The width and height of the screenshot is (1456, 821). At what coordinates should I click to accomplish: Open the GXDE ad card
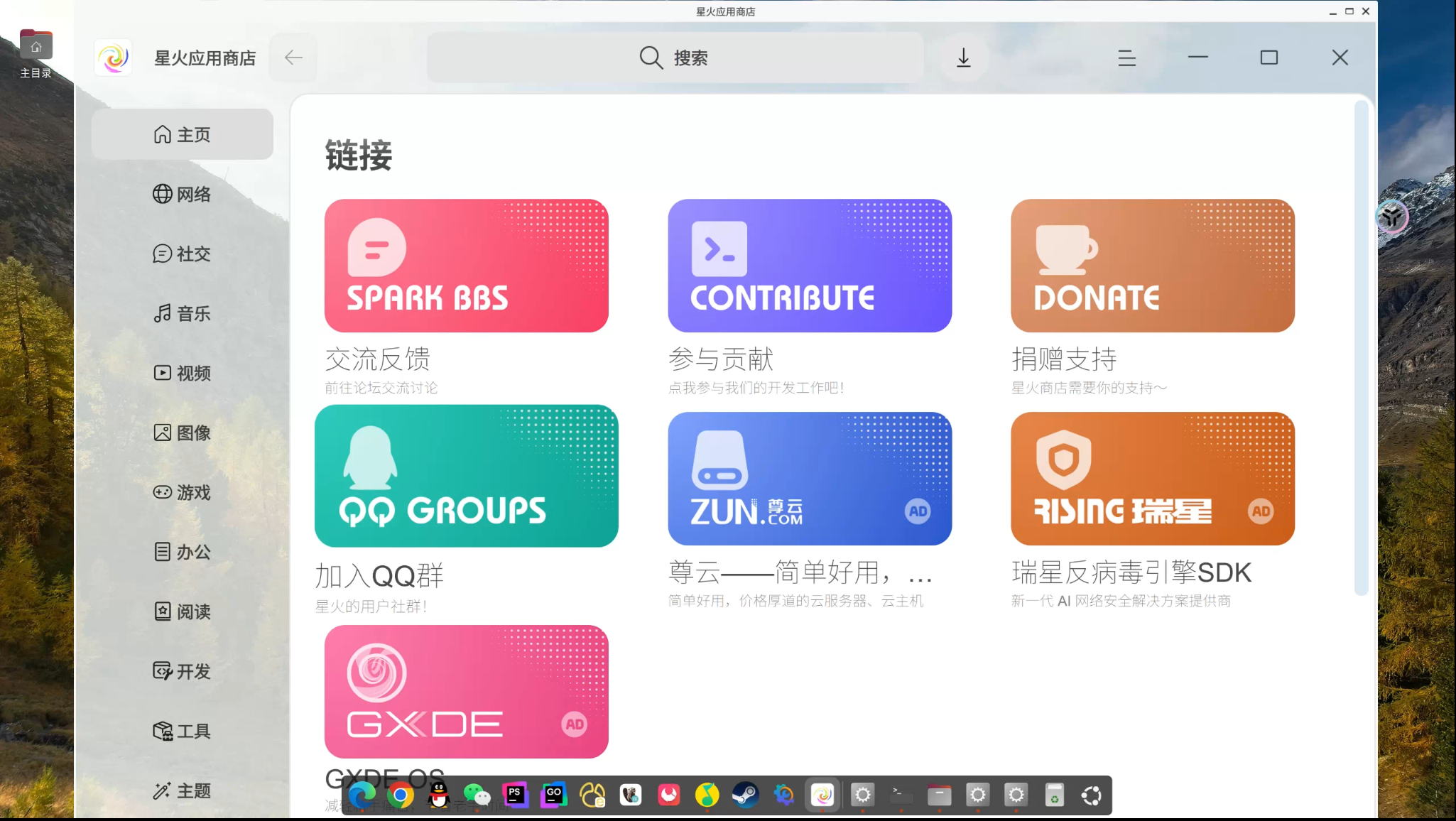point(466,692)
